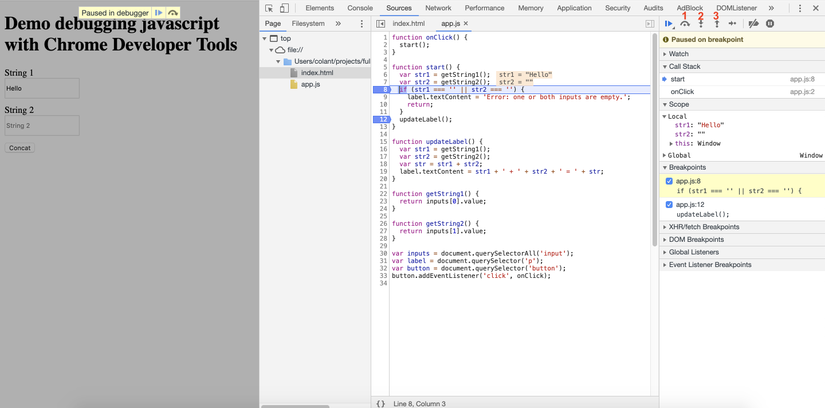Pretty-print code with the curly braces icon
825x408 pixels.
coord(380,403)
